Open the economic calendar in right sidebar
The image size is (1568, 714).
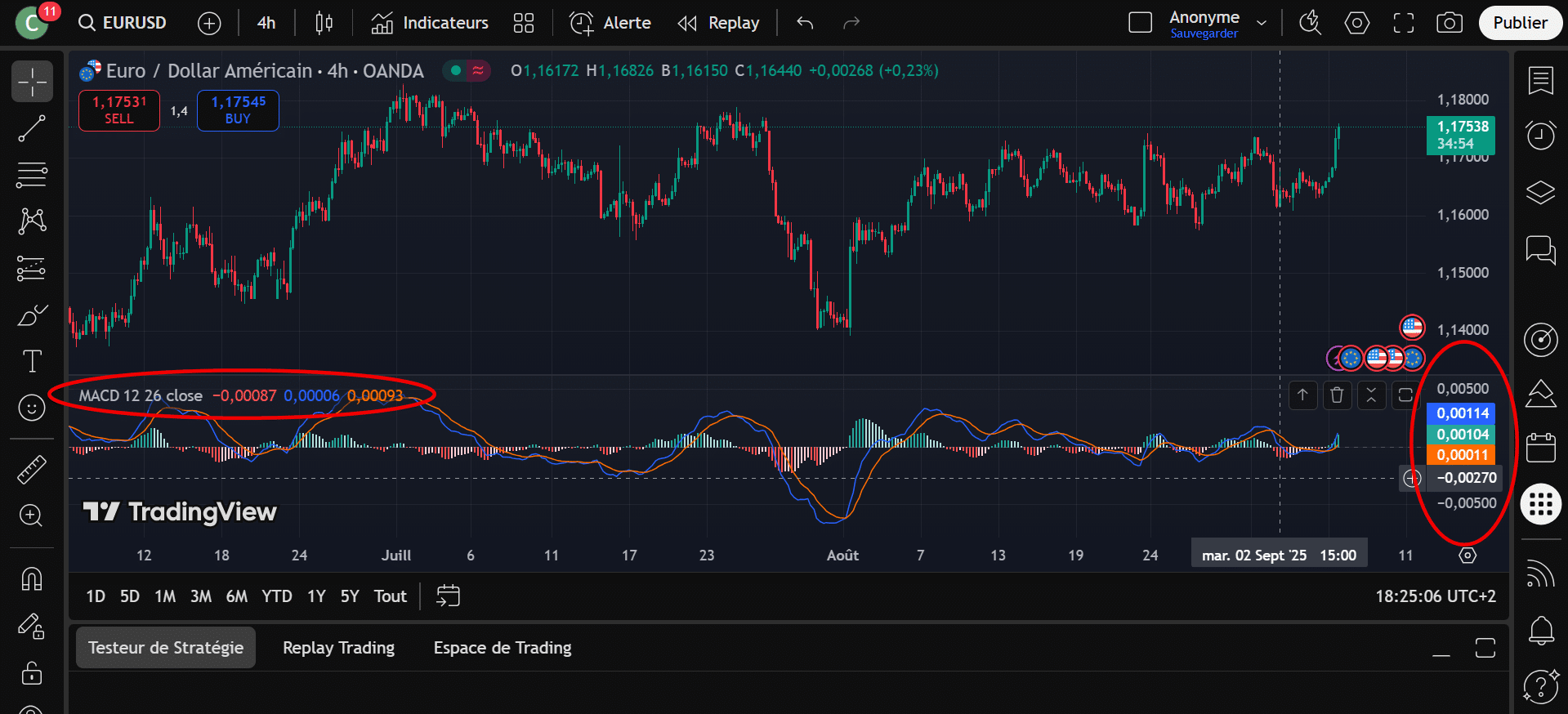coord(1540,448)
